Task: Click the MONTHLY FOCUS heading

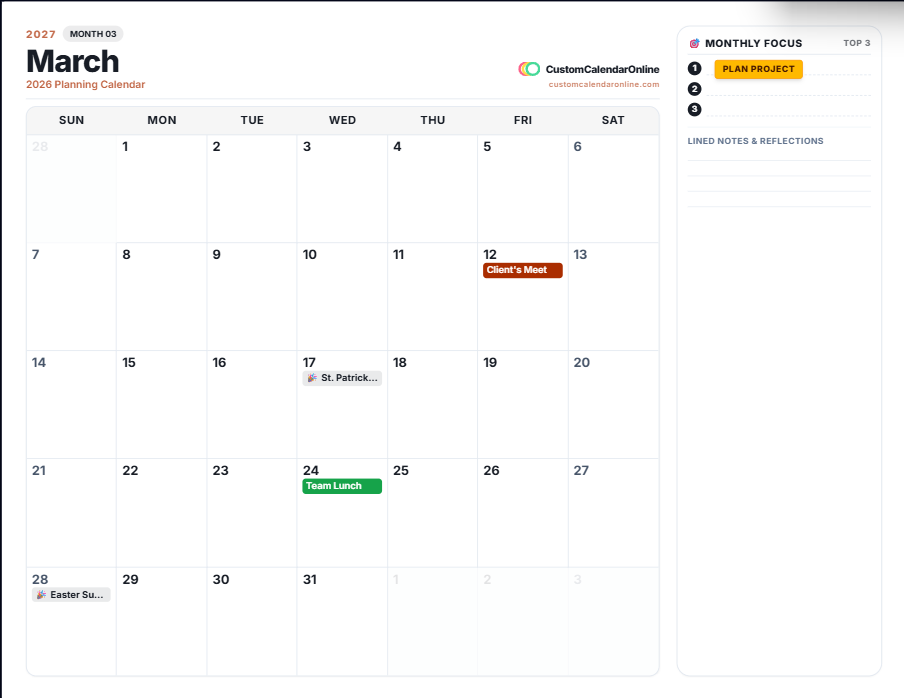Action: click(x=754, y=43)
